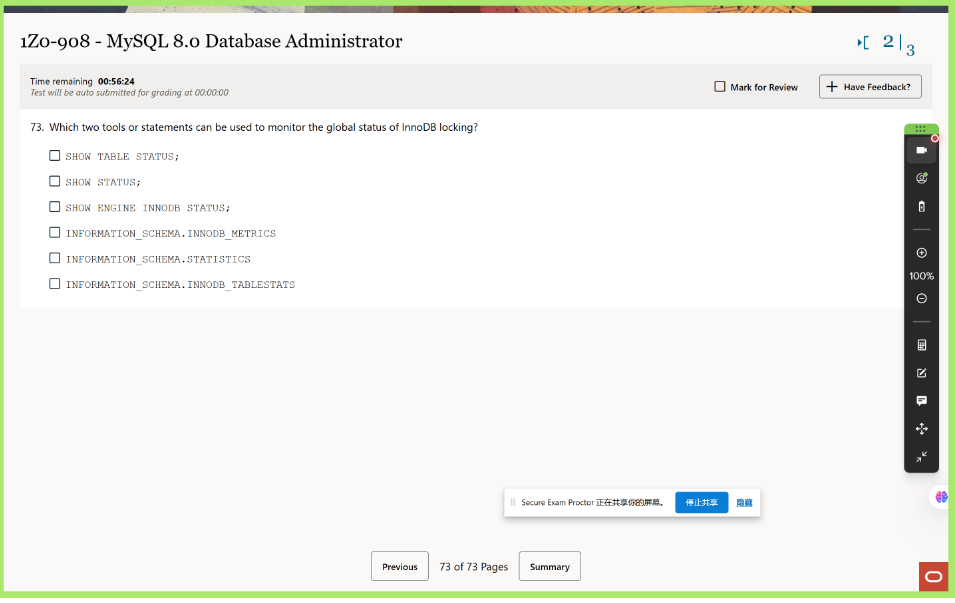This screenshot has height=603, width=955.
Task: Click the time remaining 00:56:24 value
Action: pos(116,81)
